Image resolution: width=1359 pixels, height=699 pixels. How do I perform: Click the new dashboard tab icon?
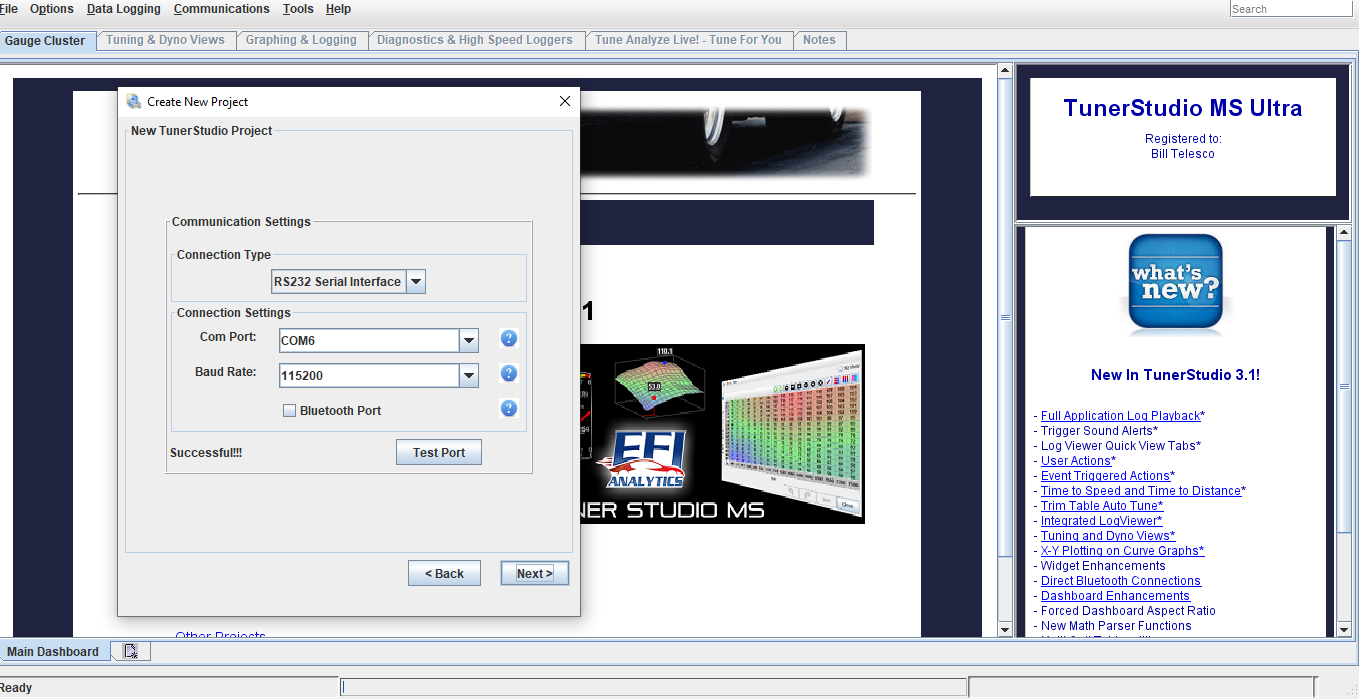[131, 651]
